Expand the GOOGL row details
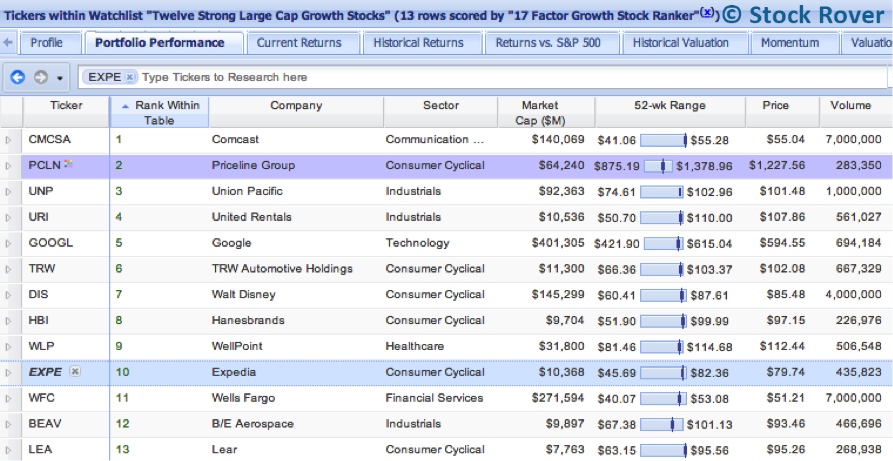 click(x=10, y=243)
